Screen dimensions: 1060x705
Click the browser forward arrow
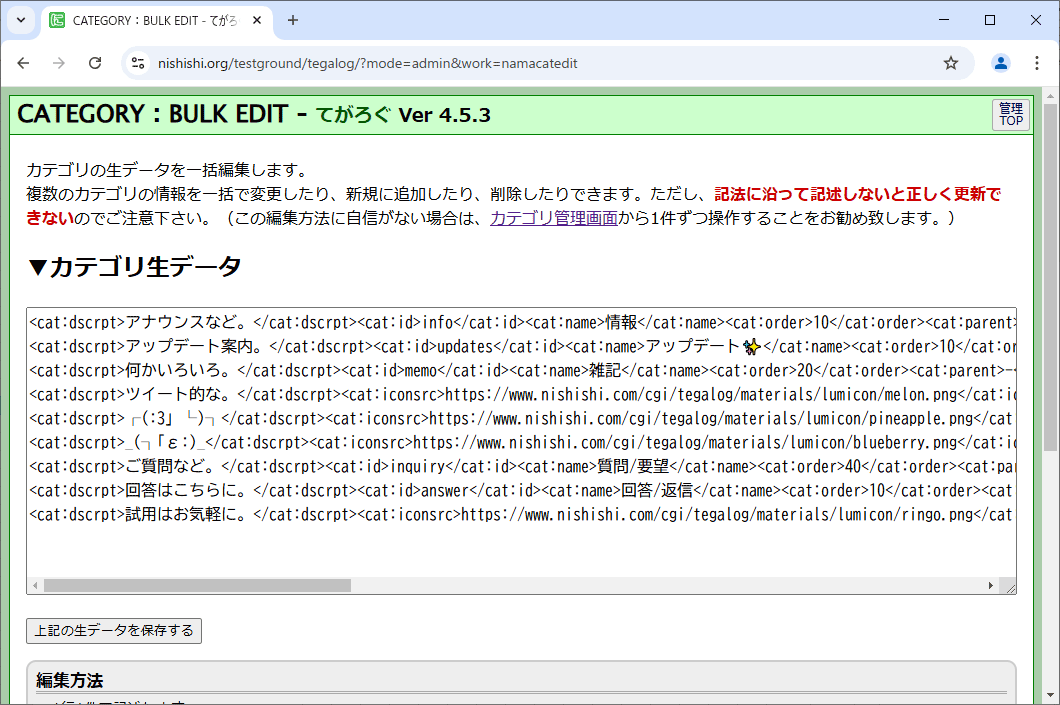tap(59, 63)
